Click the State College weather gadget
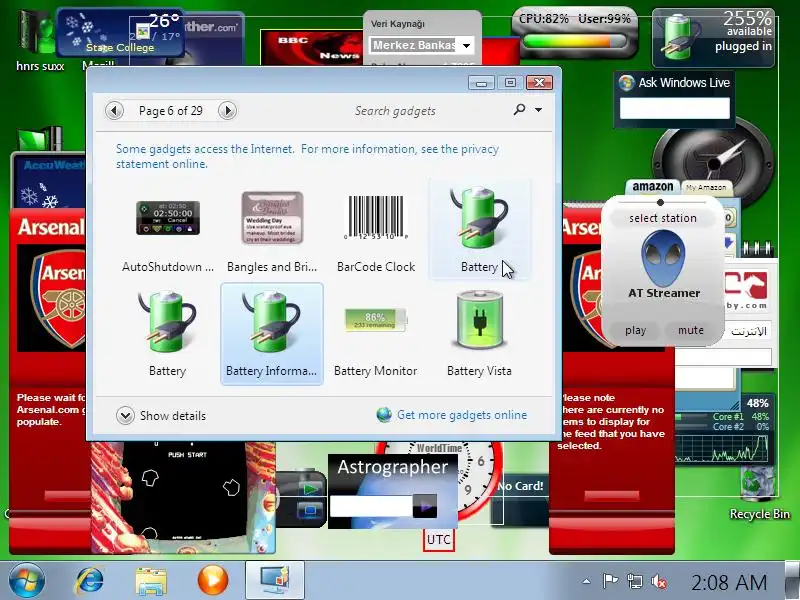Viewport: 800px width, 600px height. [x=120, y=32]
